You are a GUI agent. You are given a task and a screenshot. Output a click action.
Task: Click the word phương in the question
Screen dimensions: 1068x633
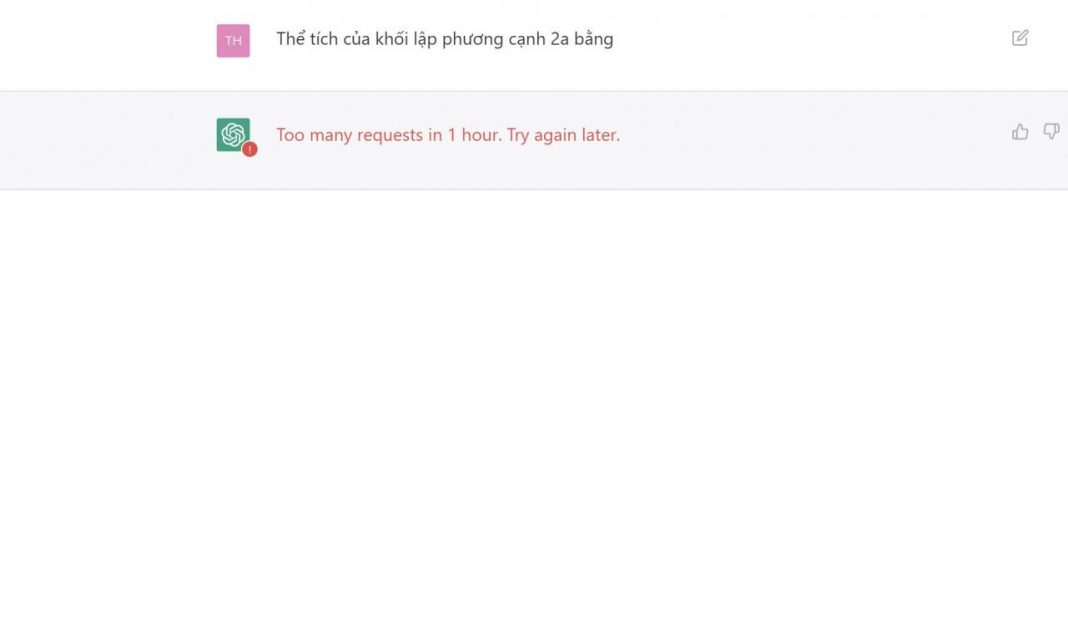[473, 40]
